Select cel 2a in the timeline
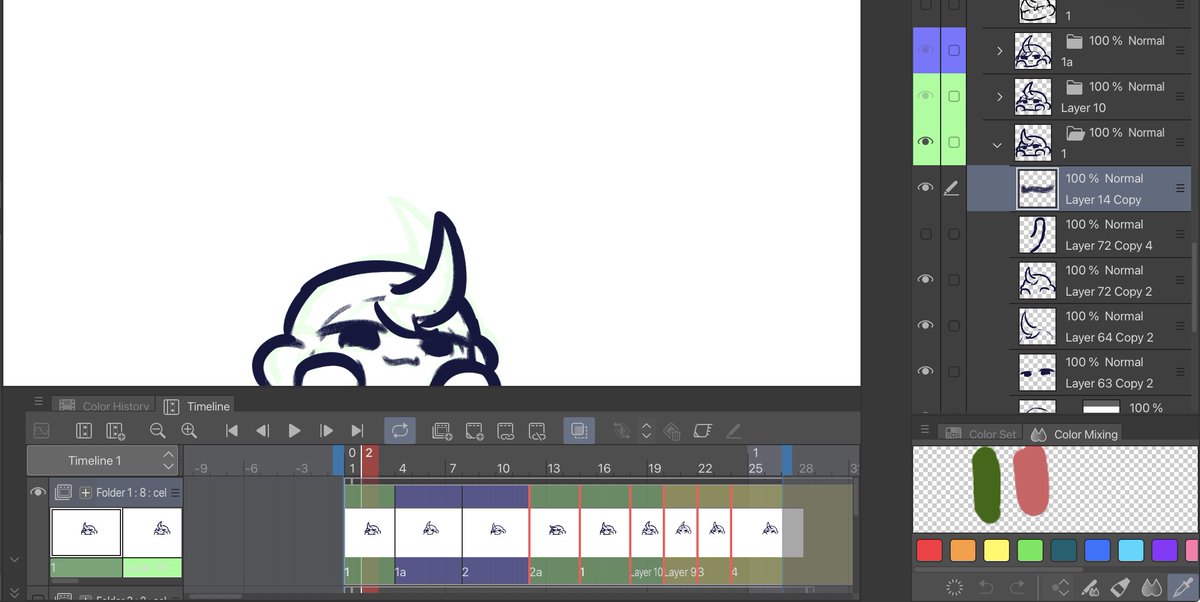1200x602 pixels. point(554,535)
